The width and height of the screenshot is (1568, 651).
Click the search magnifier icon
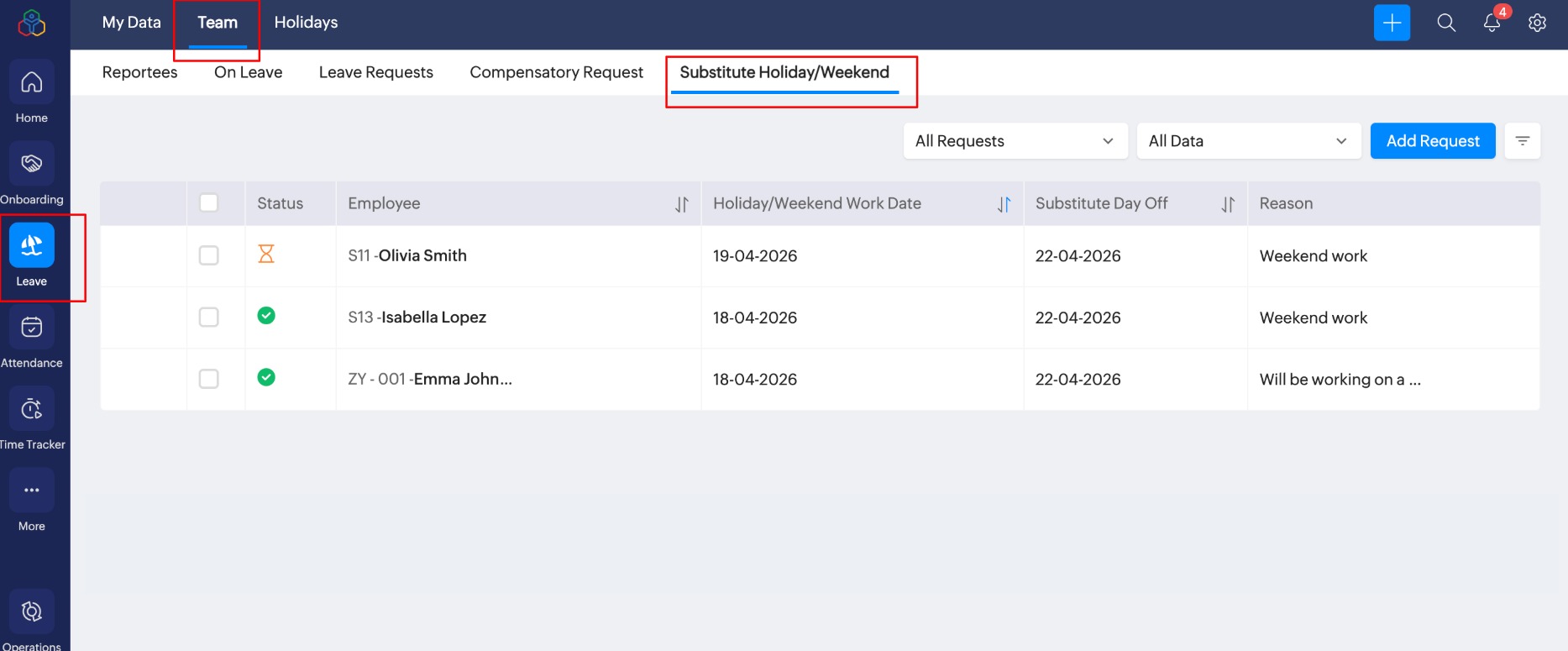(1446, 23)
